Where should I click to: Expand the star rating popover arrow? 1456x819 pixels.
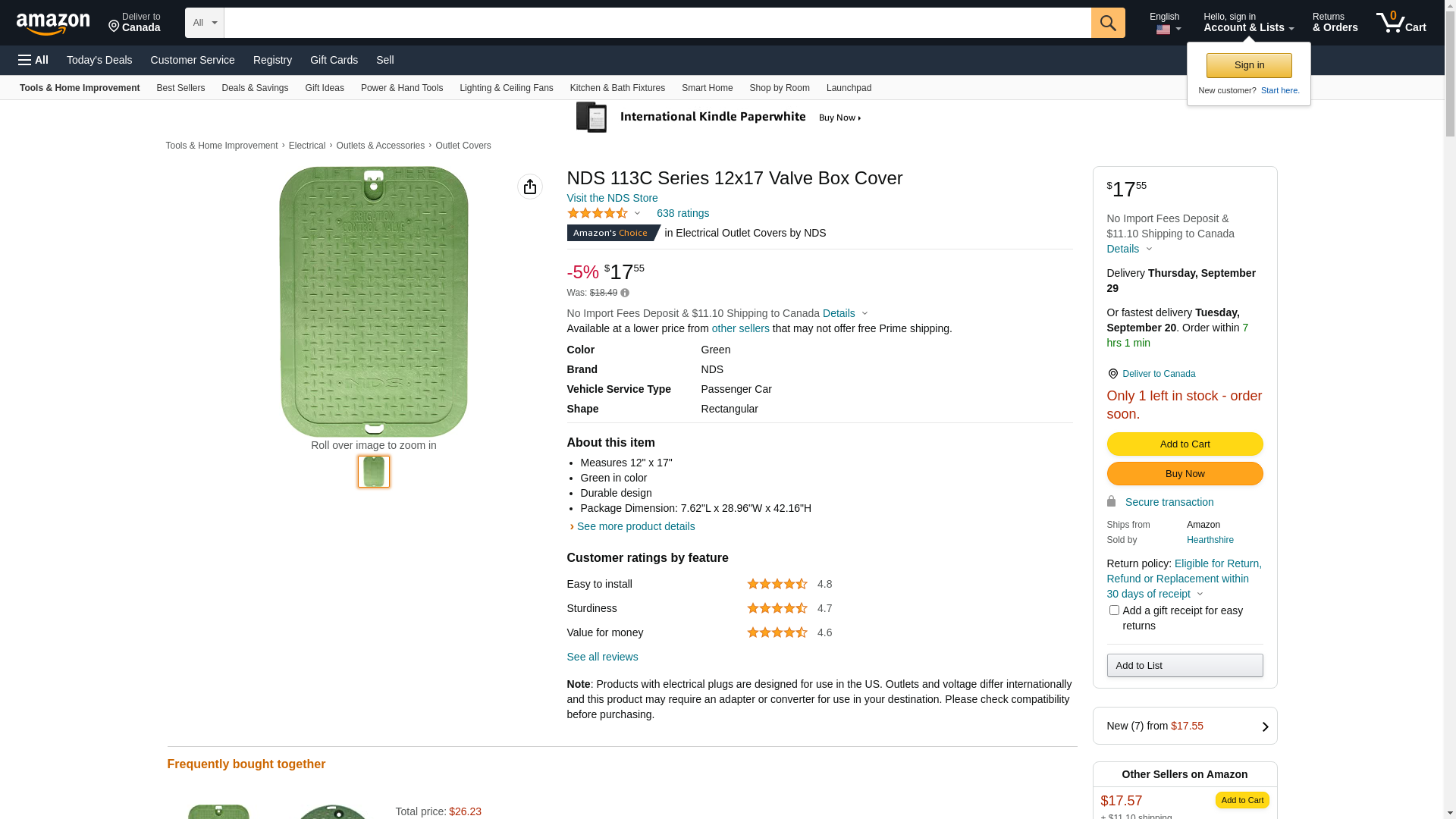point(637,214)
